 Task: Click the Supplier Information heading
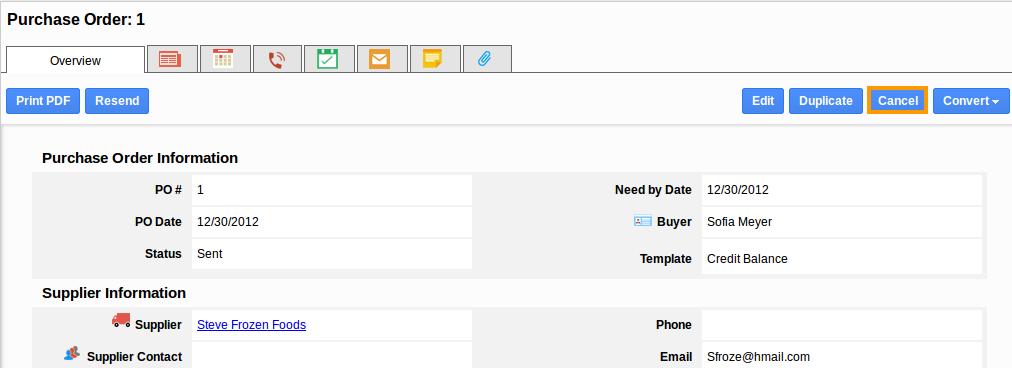pos(114,293)
